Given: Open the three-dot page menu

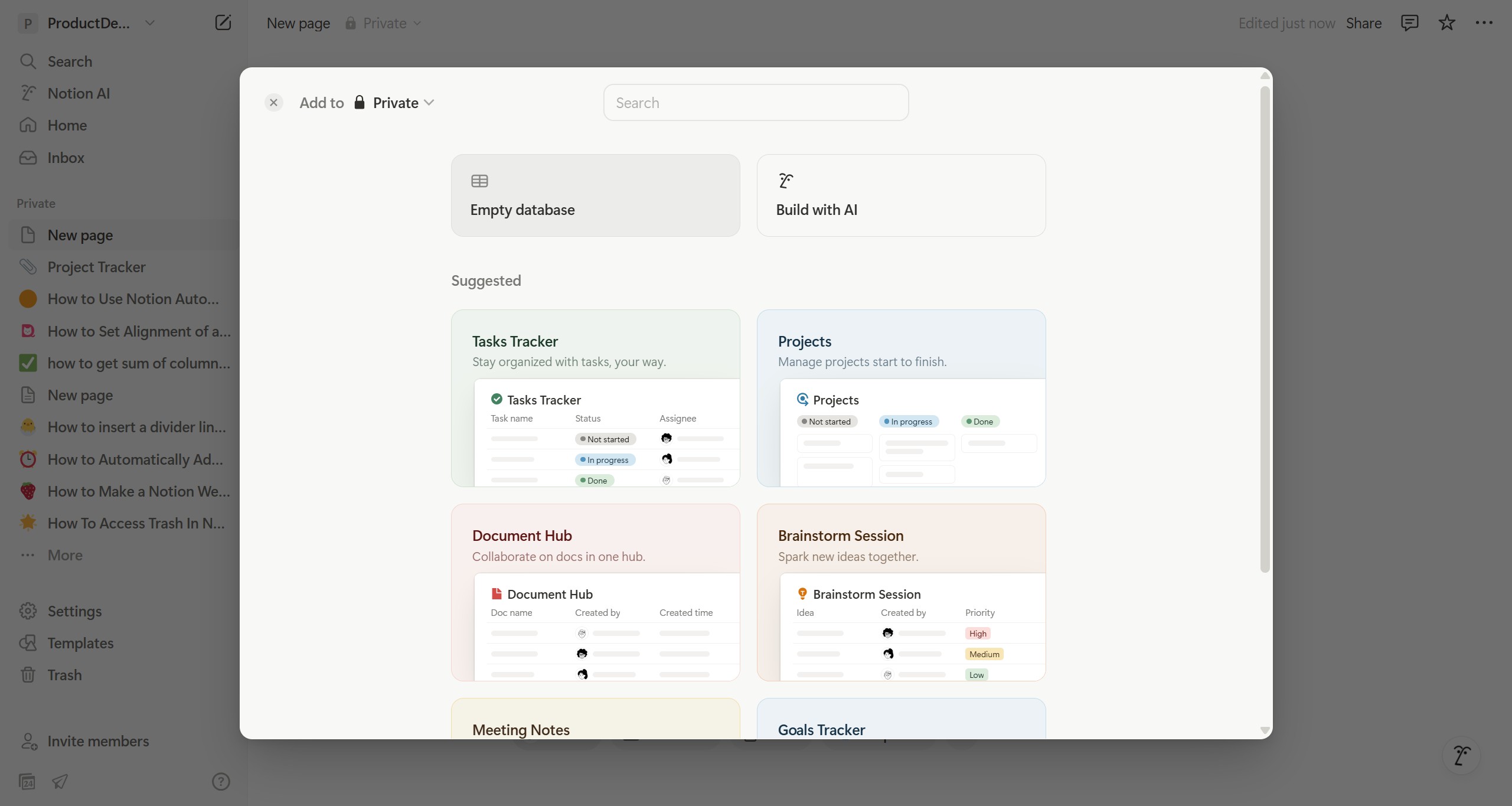Looking at the screenshot, I should coord(1484,23).
